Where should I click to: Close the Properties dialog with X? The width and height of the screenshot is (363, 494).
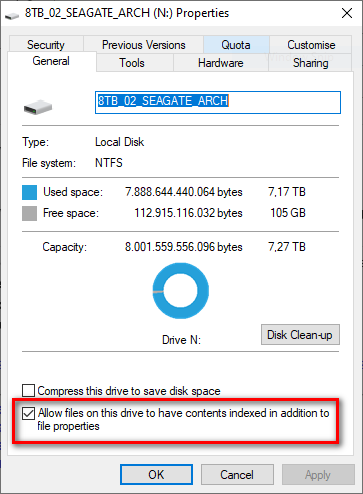point(347,13)
